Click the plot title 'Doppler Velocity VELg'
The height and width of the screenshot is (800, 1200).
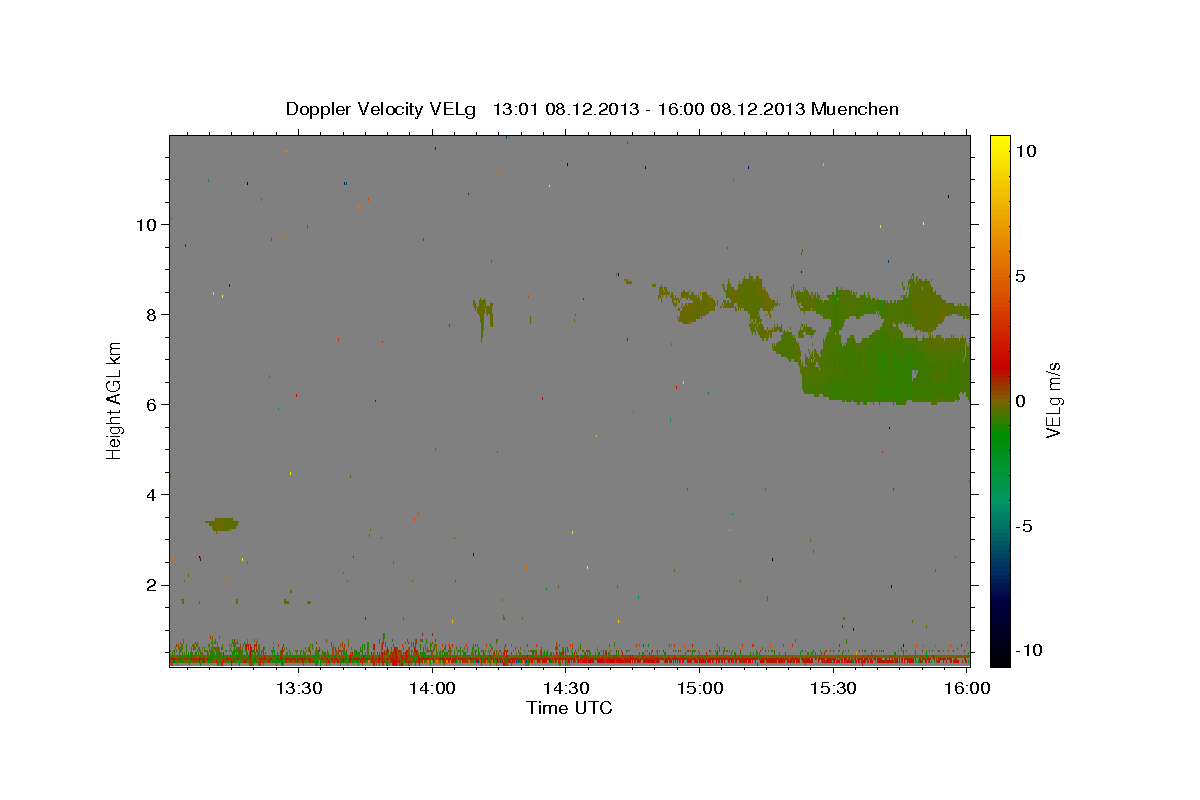pos(382,109)
